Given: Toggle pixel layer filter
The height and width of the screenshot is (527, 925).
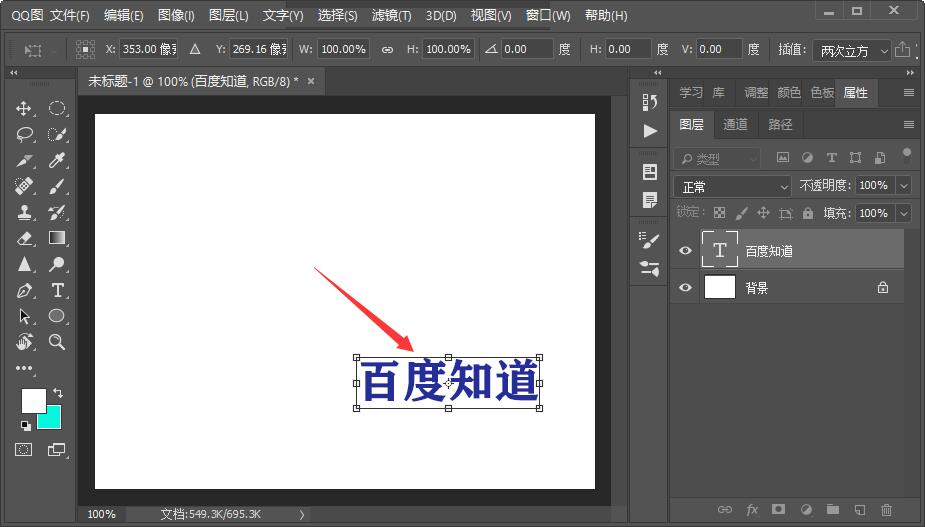Looking at the screenshot, I should pyautogui.click(x=783, y=158).
